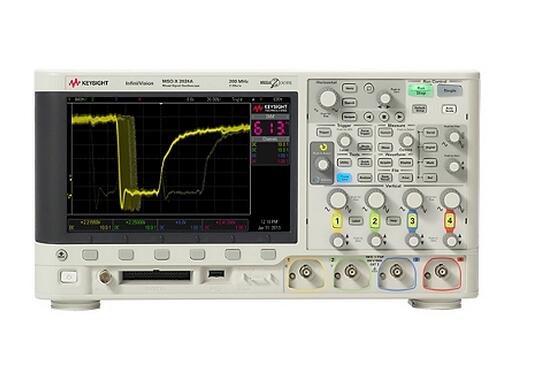Screen dimensions: 557x385
Task: Click the Default Setup key
Action: click(x=420, y=109)
